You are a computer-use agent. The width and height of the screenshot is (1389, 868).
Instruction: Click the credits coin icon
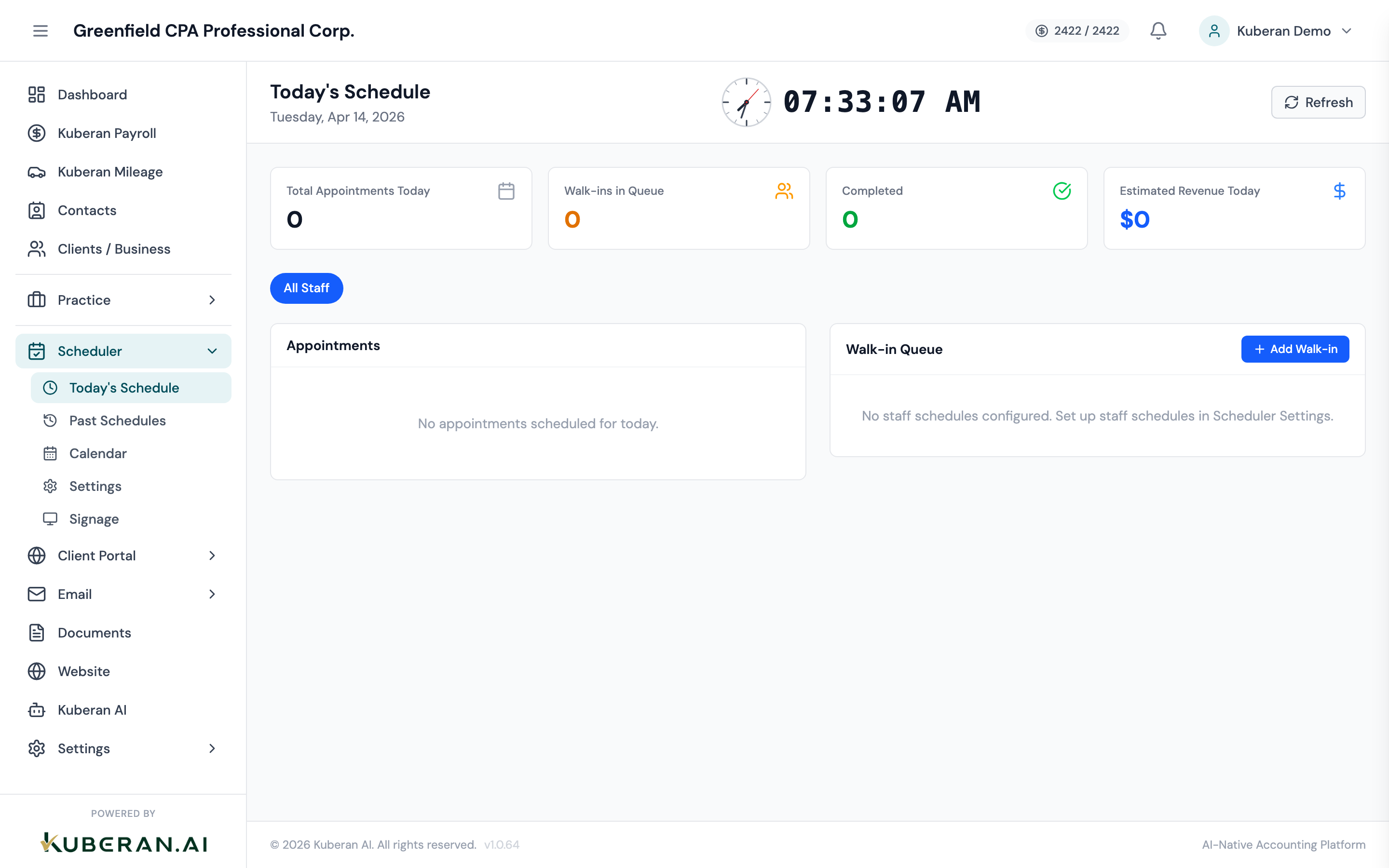[1041, 30]
